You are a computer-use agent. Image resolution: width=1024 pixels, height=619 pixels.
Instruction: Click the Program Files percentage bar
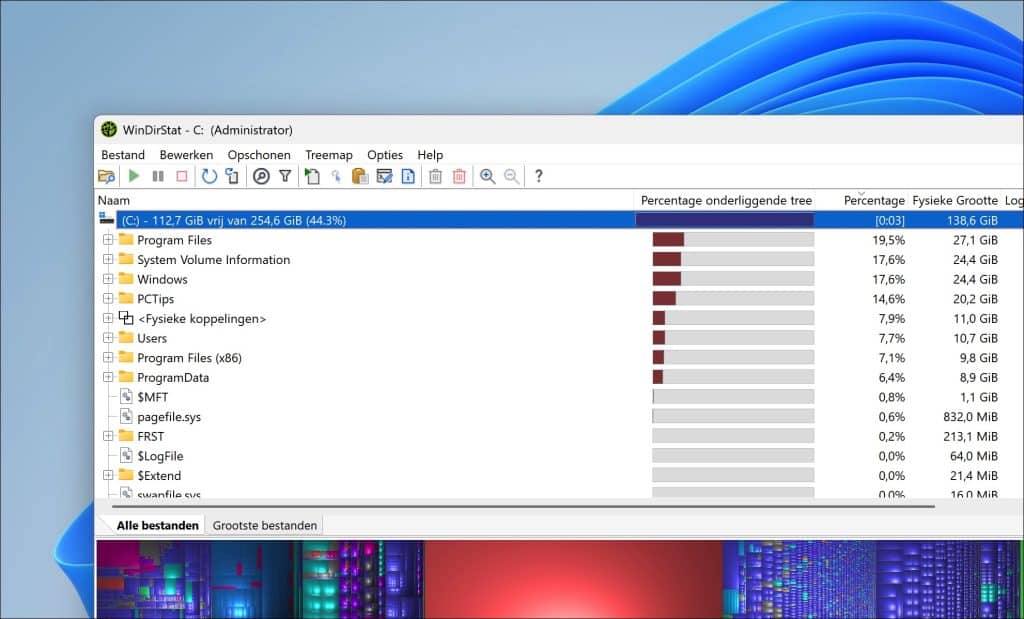click(733, 240)
